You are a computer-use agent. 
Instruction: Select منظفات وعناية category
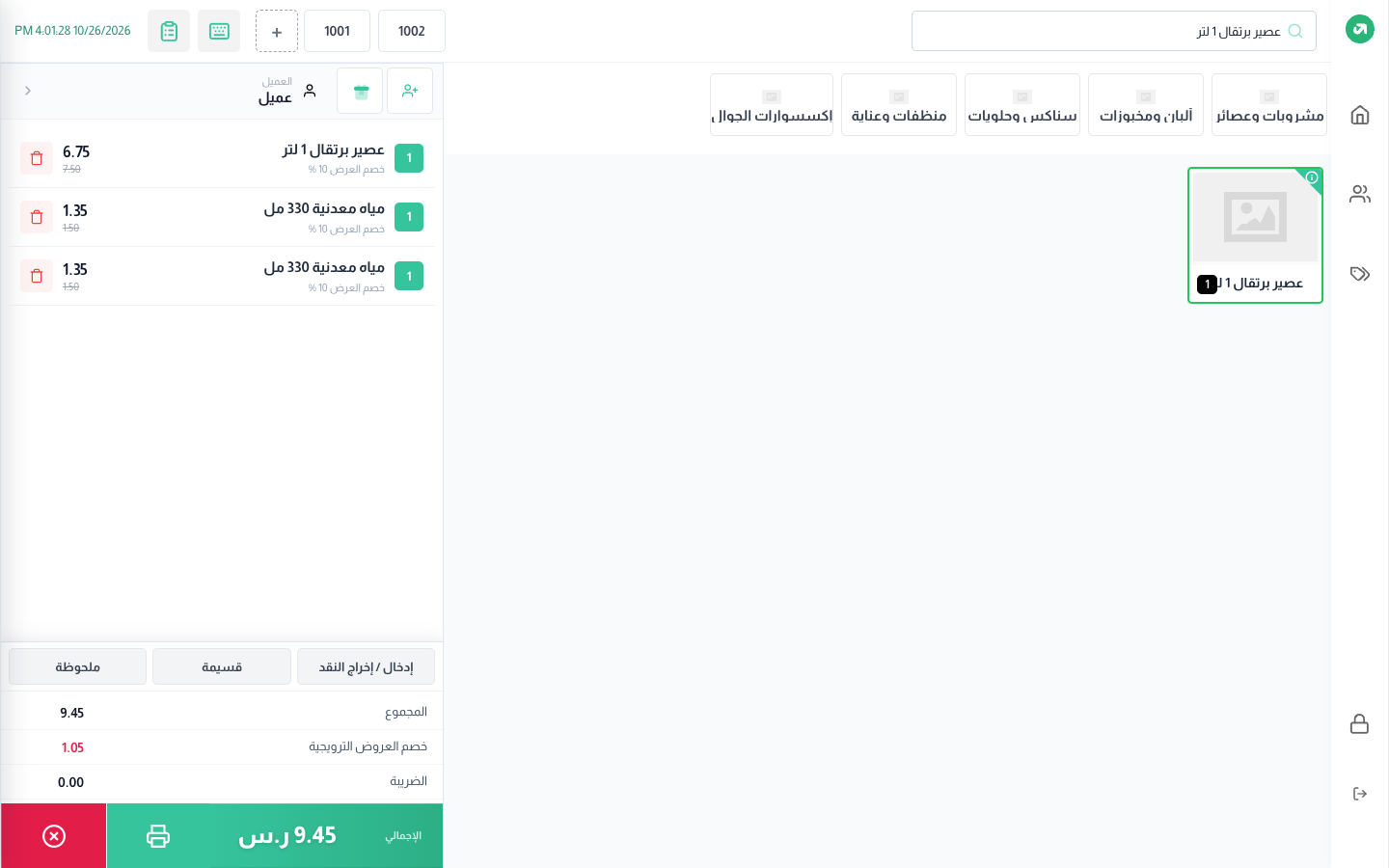pyautogui.click(x=899, y=105)
